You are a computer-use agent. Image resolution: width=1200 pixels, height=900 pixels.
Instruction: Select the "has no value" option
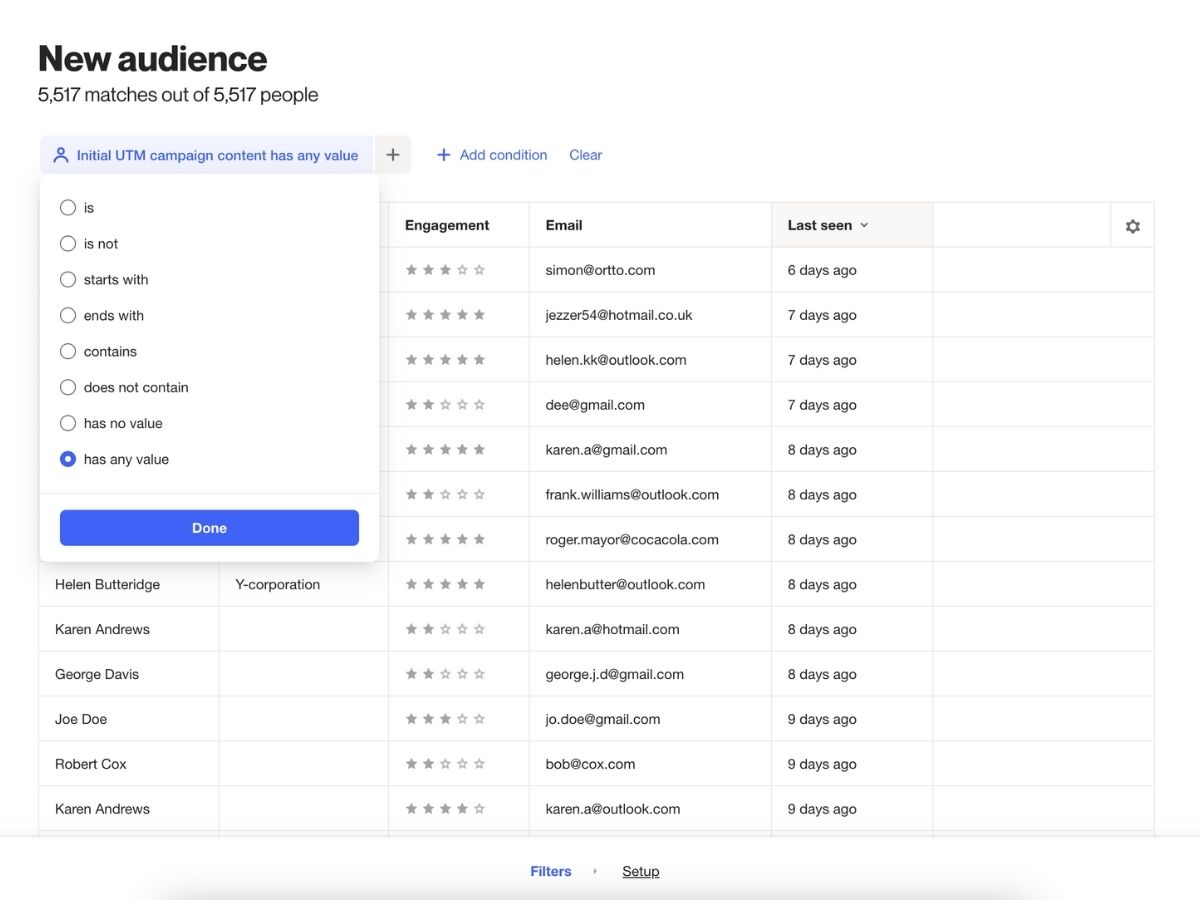click(x=68, y=424)
